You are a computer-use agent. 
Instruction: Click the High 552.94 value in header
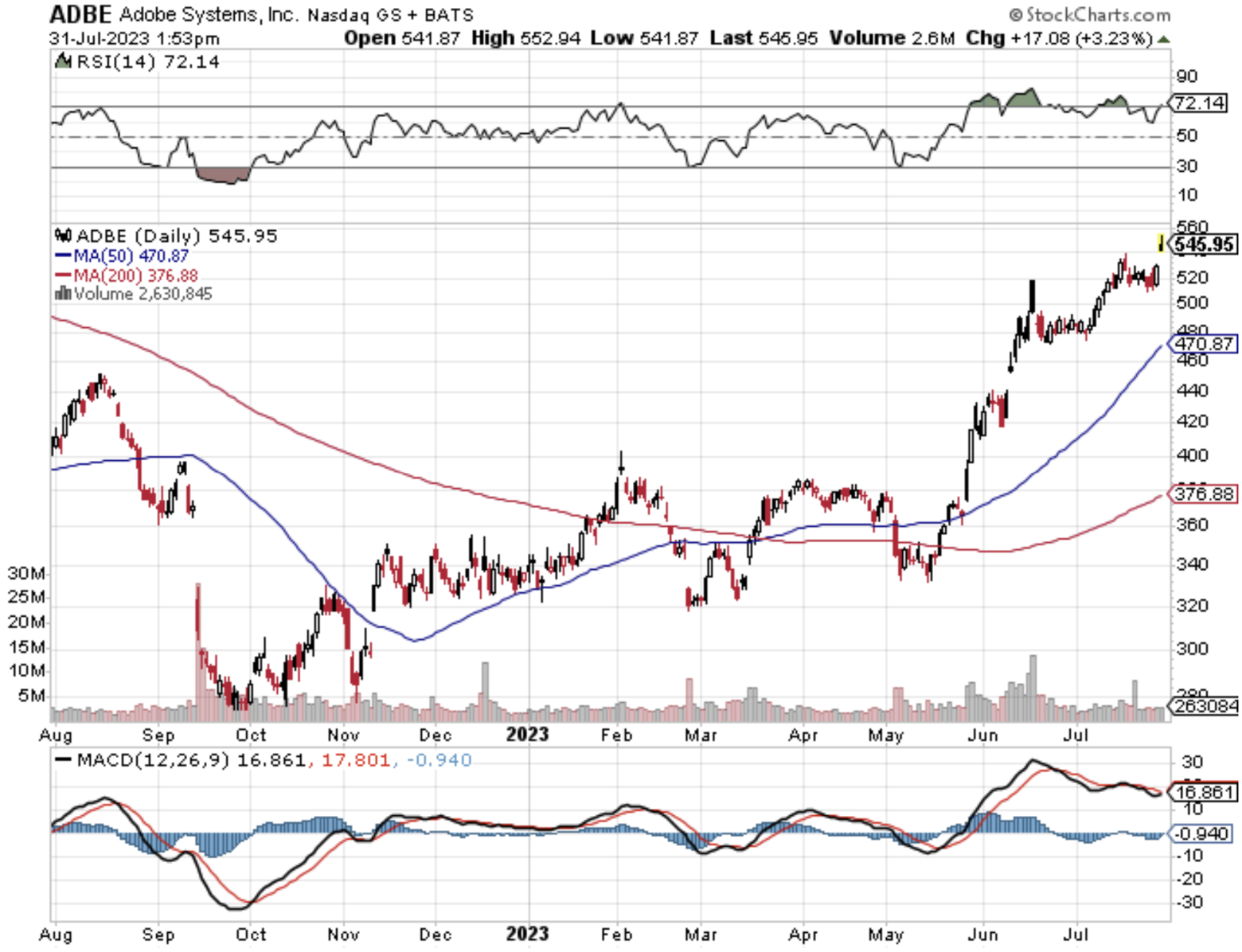(525, 38)
